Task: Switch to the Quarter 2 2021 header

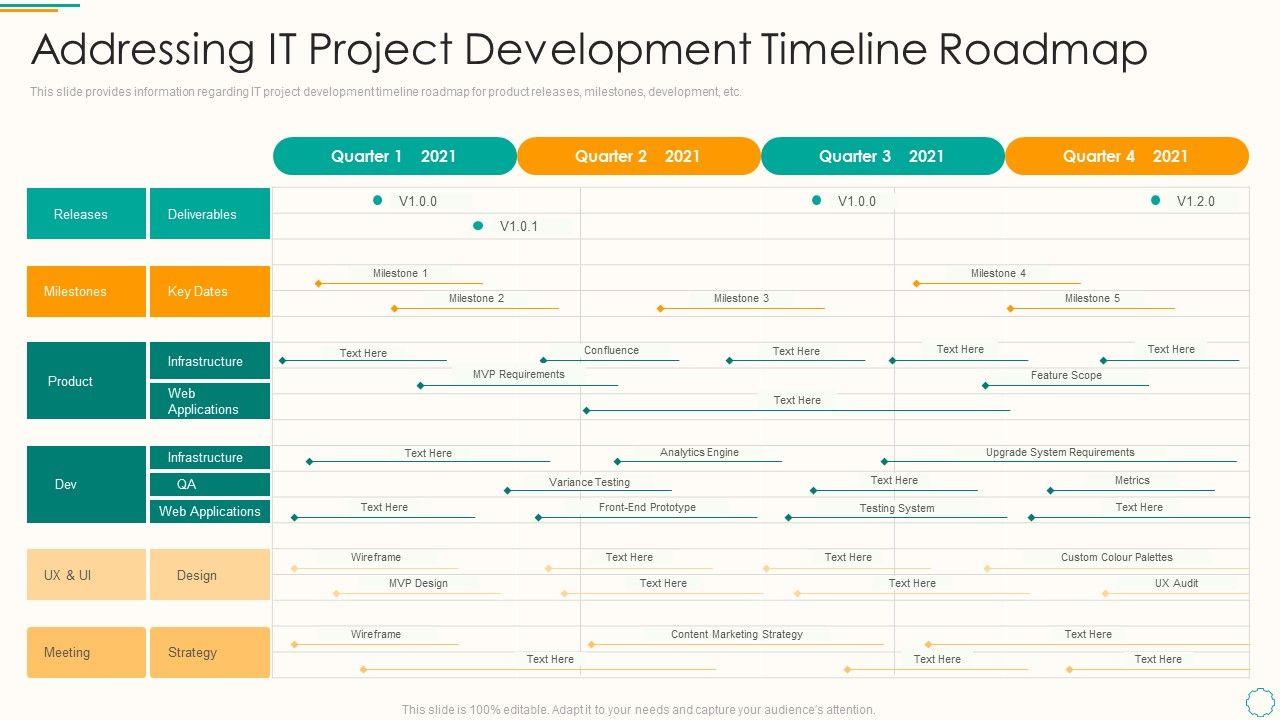Action: click(638, 156)
